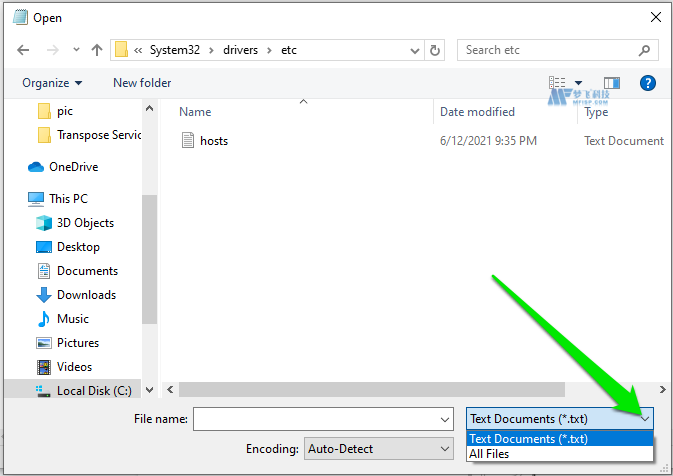
Task: Open the Downloads folder in sidebar
Action: pos(86,295)
